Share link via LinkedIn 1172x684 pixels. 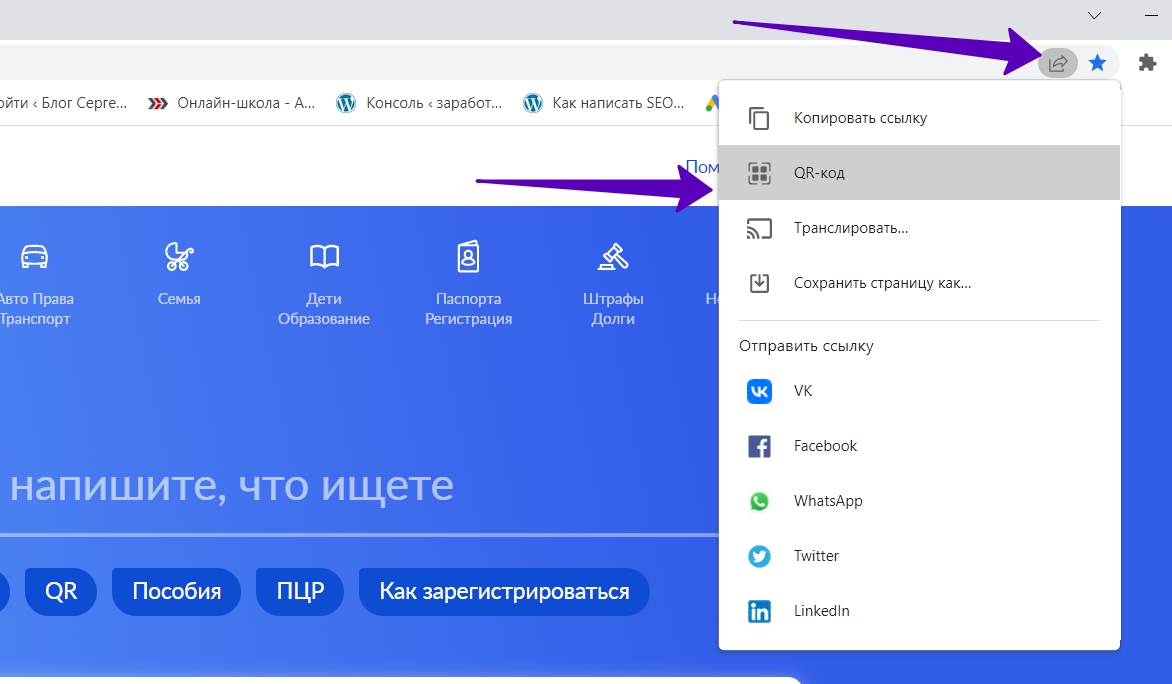(x=821, y=611)
